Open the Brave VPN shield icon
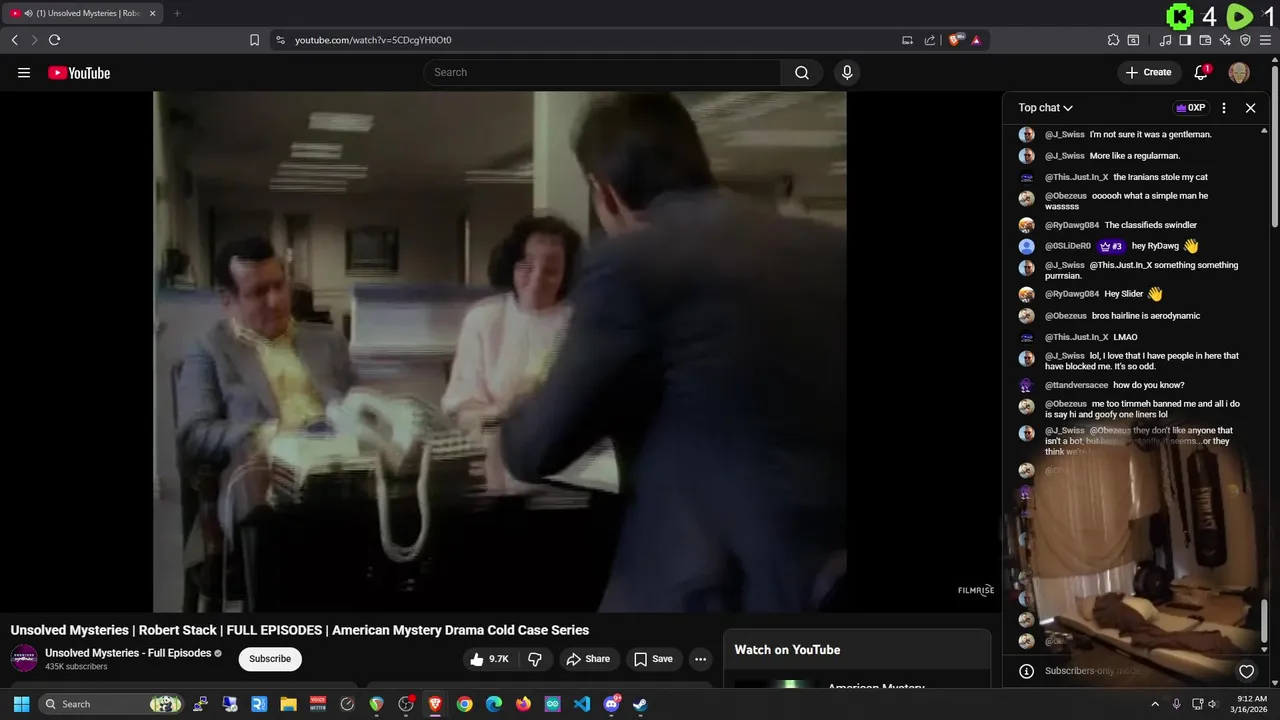Viewport: 1280px width, 720px height. [x=1245, y=40]
